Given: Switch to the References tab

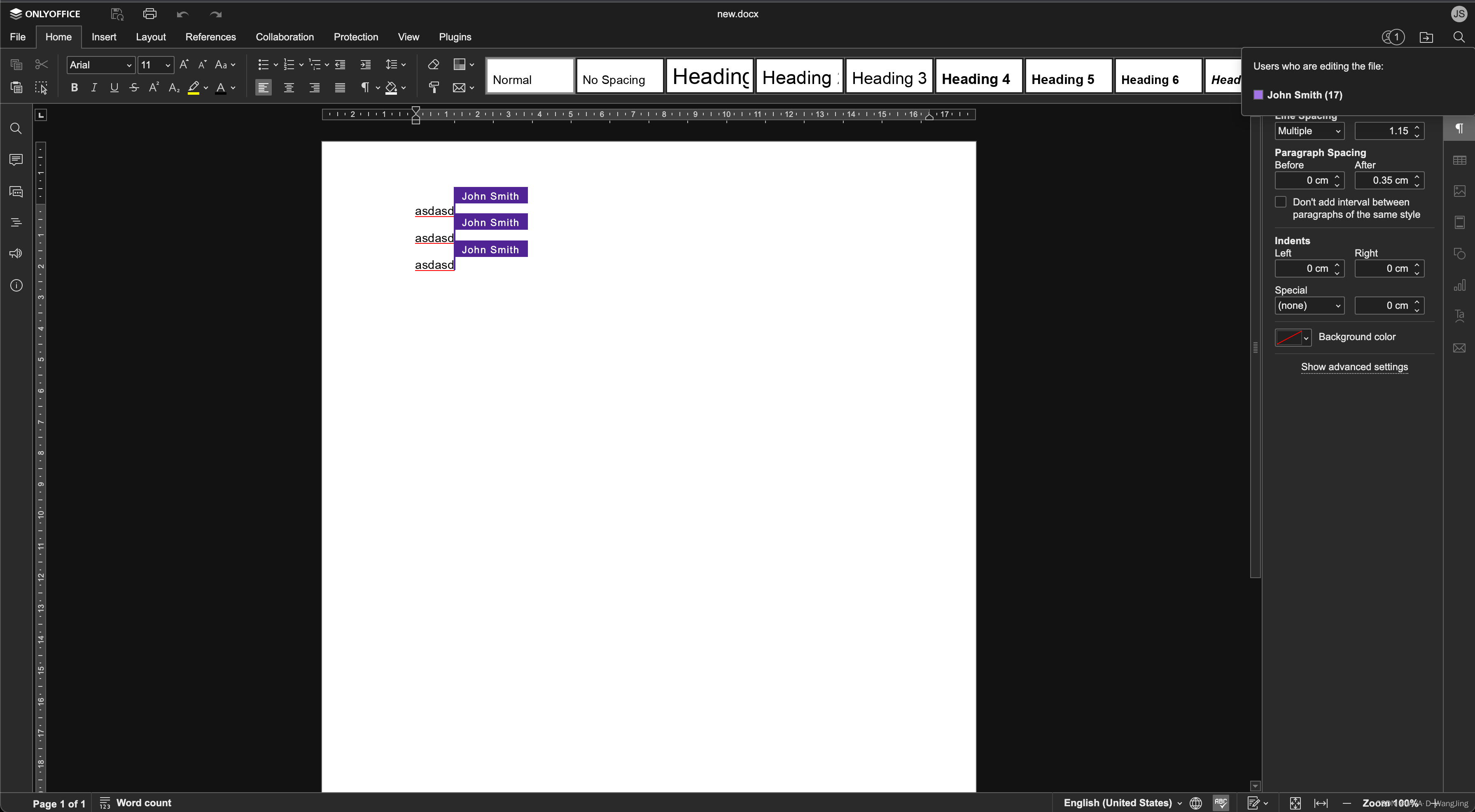Looking at the screenshot, I should 210,37.
